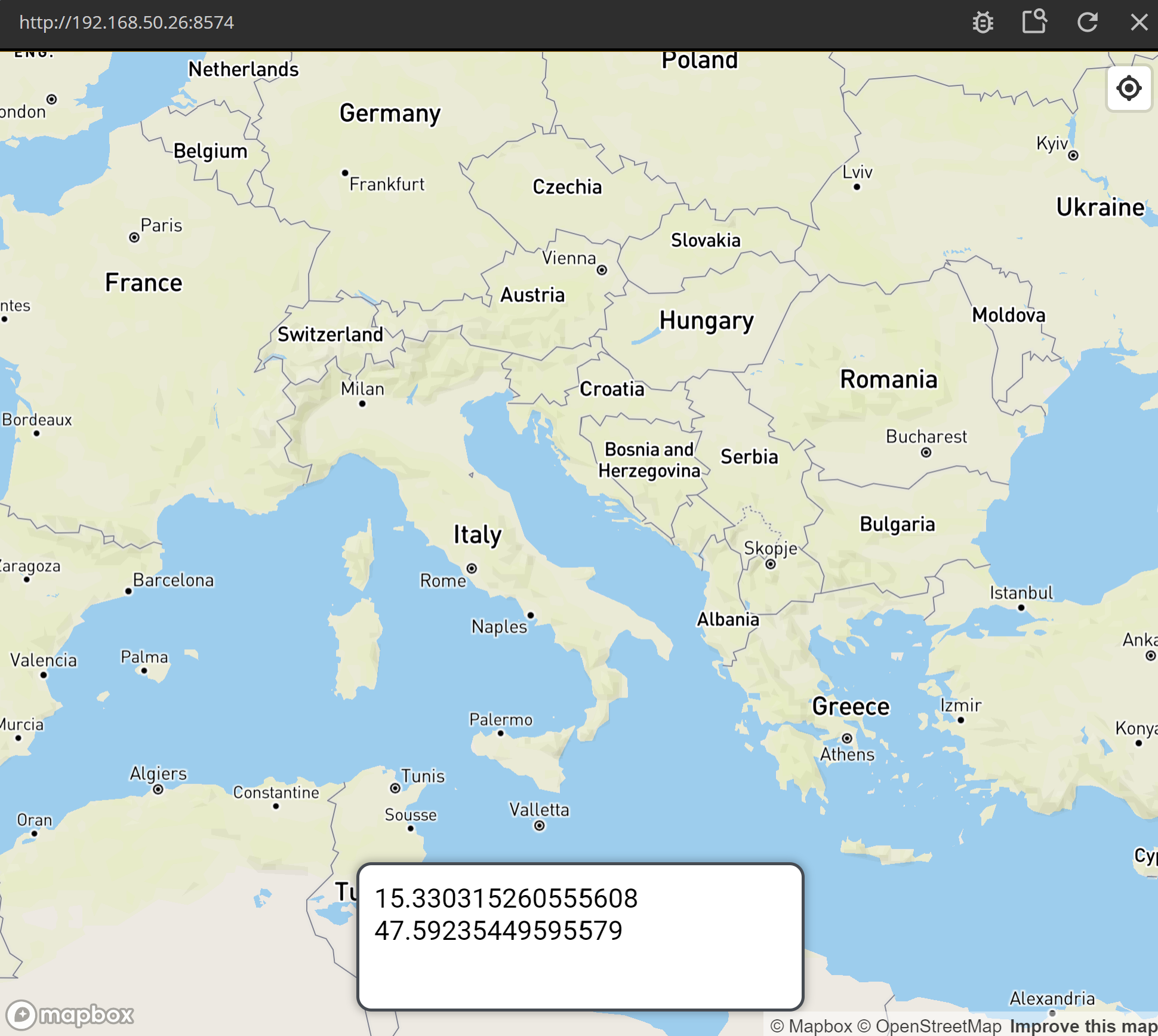Click the Germany country label
Viewport: 1158px width, 1036px height.
[390, 113]
